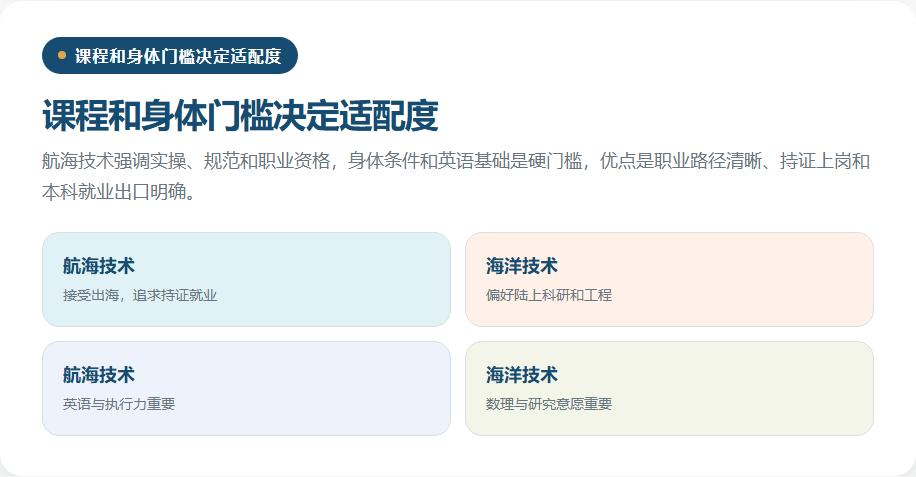Click the text 数理与研究意愿重要

coord(549,404)
